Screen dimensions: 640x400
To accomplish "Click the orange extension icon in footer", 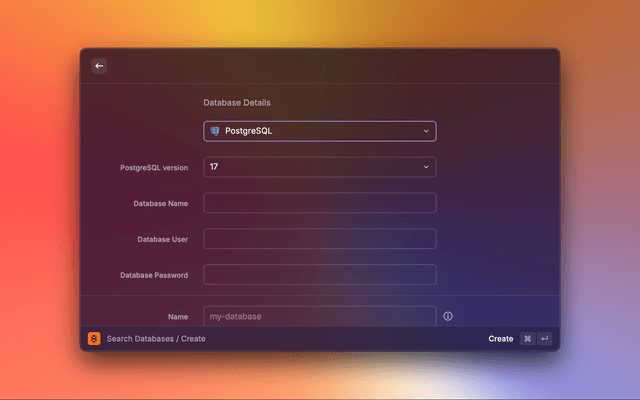I will point(94,339).
